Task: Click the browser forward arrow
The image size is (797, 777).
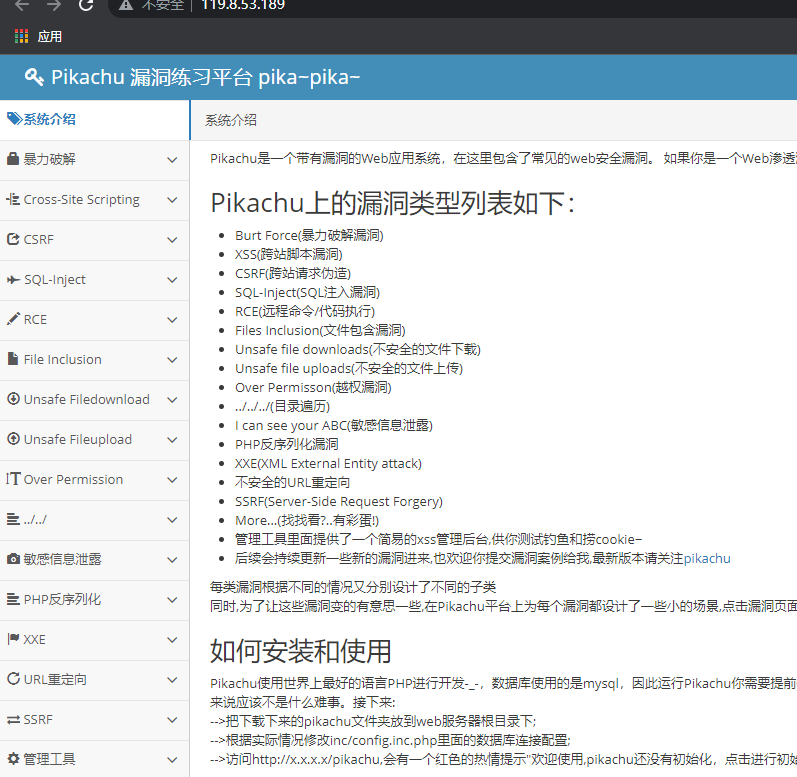Action: point(53,5)
